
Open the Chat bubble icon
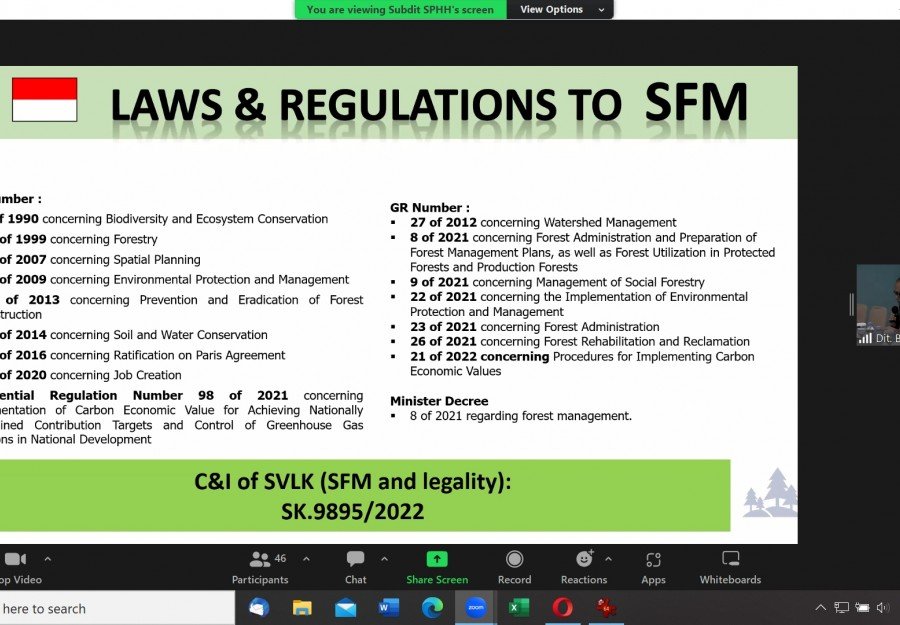tap(355, 559)
